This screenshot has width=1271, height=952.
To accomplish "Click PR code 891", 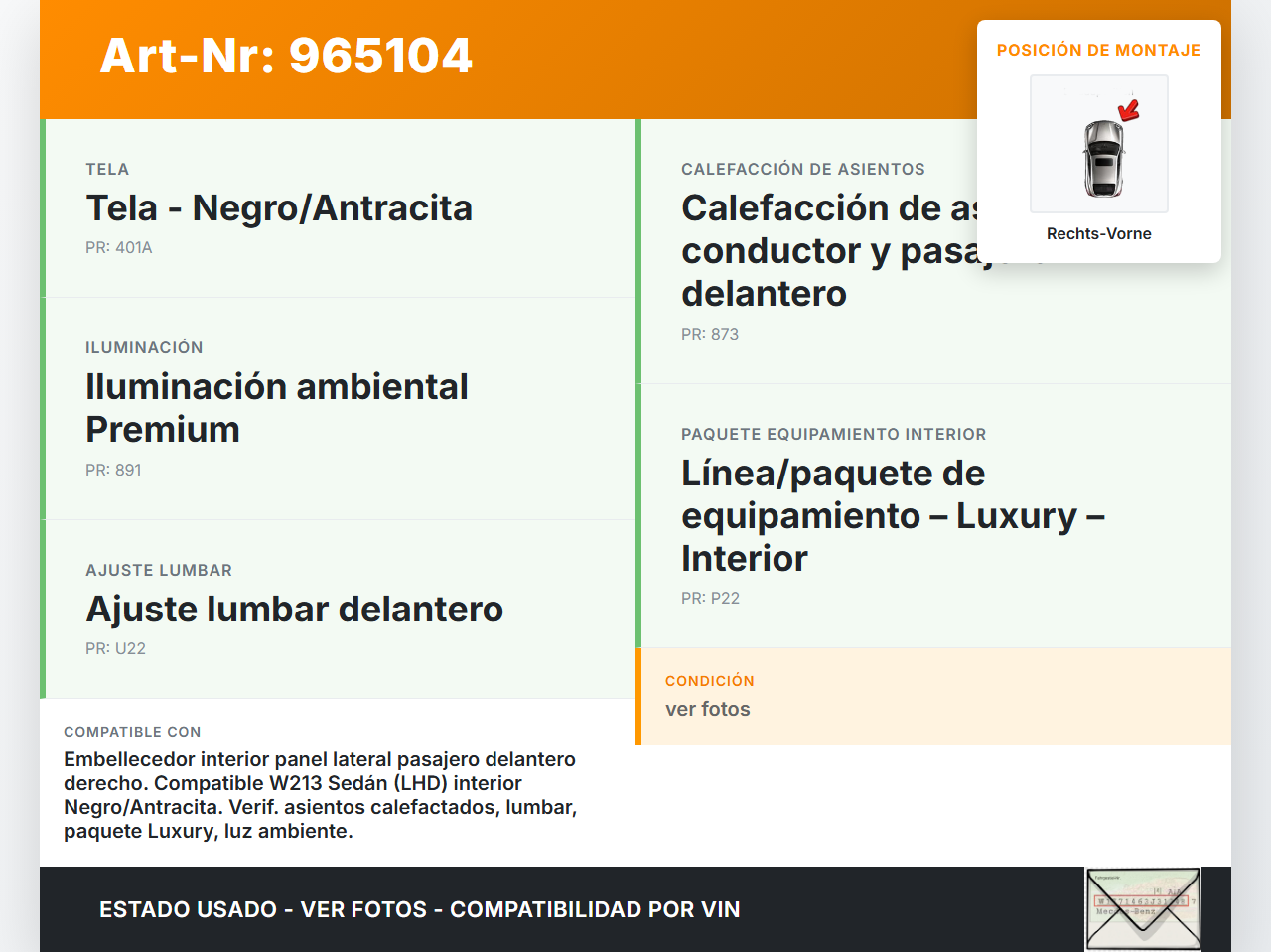I will (113, 471).
